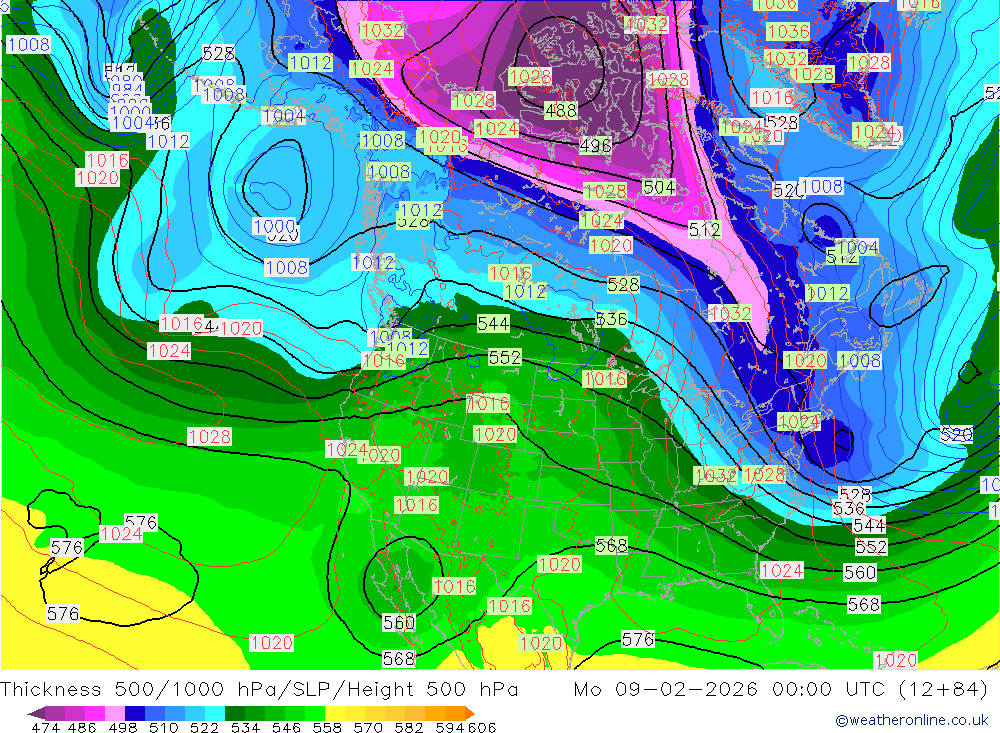Image resolution: width=1000 pixels, height=733 pixels.
Task: Click the '558' value under the legend
Action: (x=327, y=728)
